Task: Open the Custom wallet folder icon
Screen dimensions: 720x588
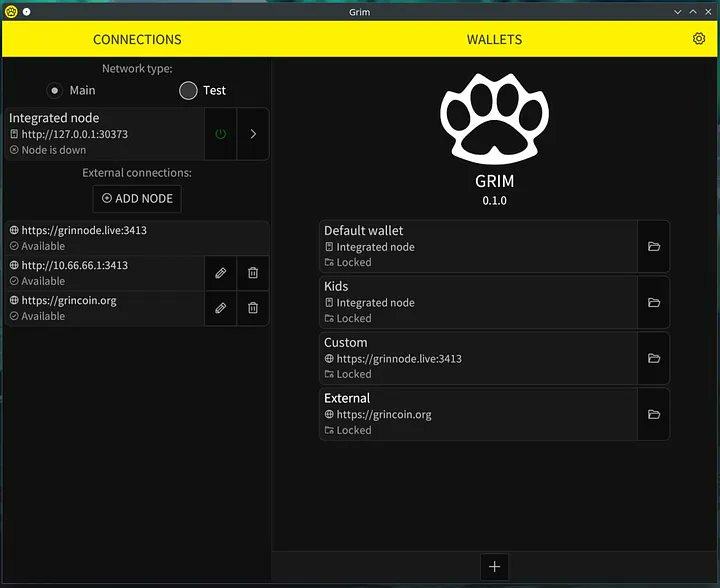Action: coord(654,358)
